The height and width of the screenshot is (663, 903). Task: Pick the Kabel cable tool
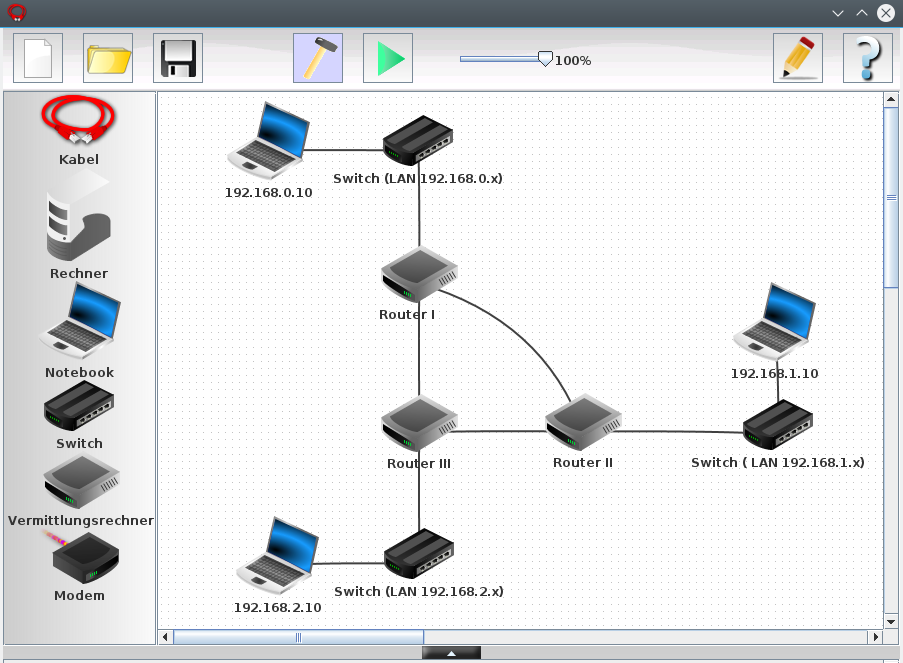[78, 122]
